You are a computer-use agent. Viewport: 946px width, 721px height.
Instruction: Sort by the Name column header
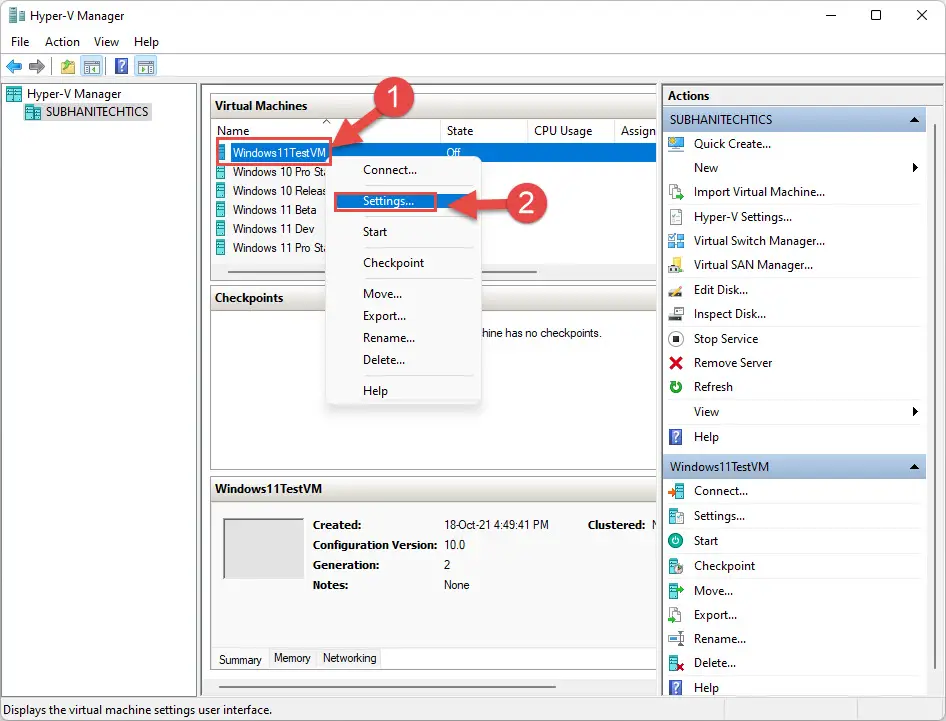coord(326,130)
